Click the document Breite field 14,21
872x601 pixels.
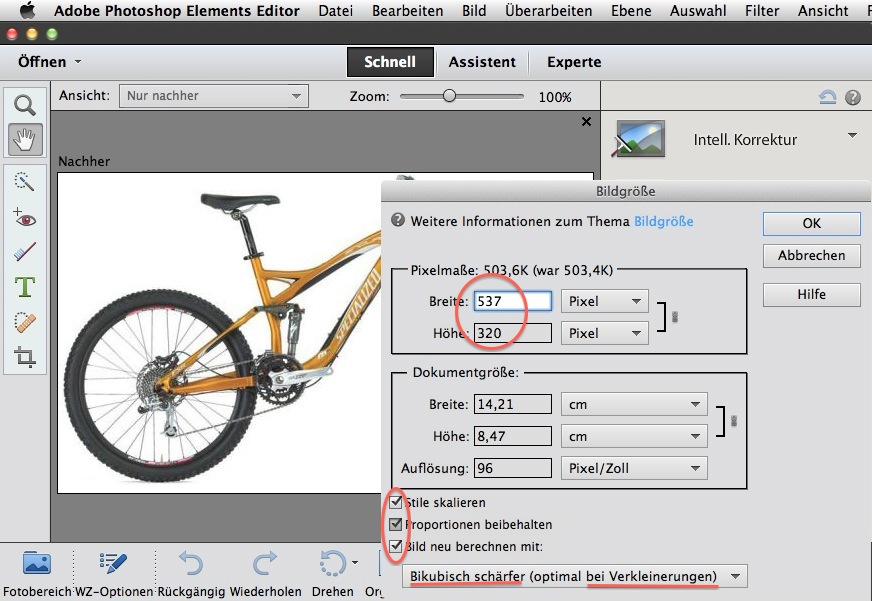pos(513,404)
